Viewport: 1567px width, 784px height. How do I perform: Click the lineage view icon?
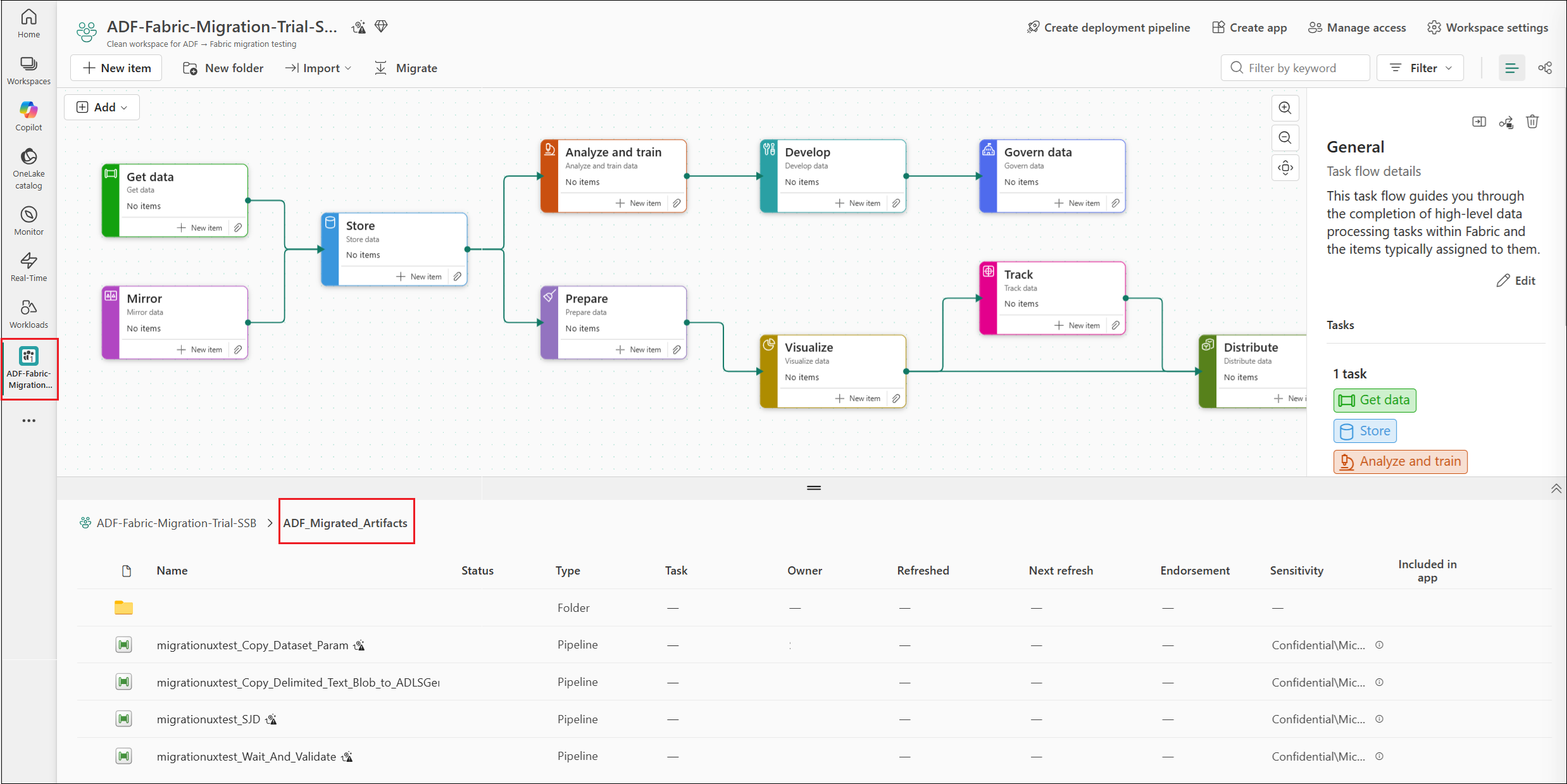(1545, 68)
